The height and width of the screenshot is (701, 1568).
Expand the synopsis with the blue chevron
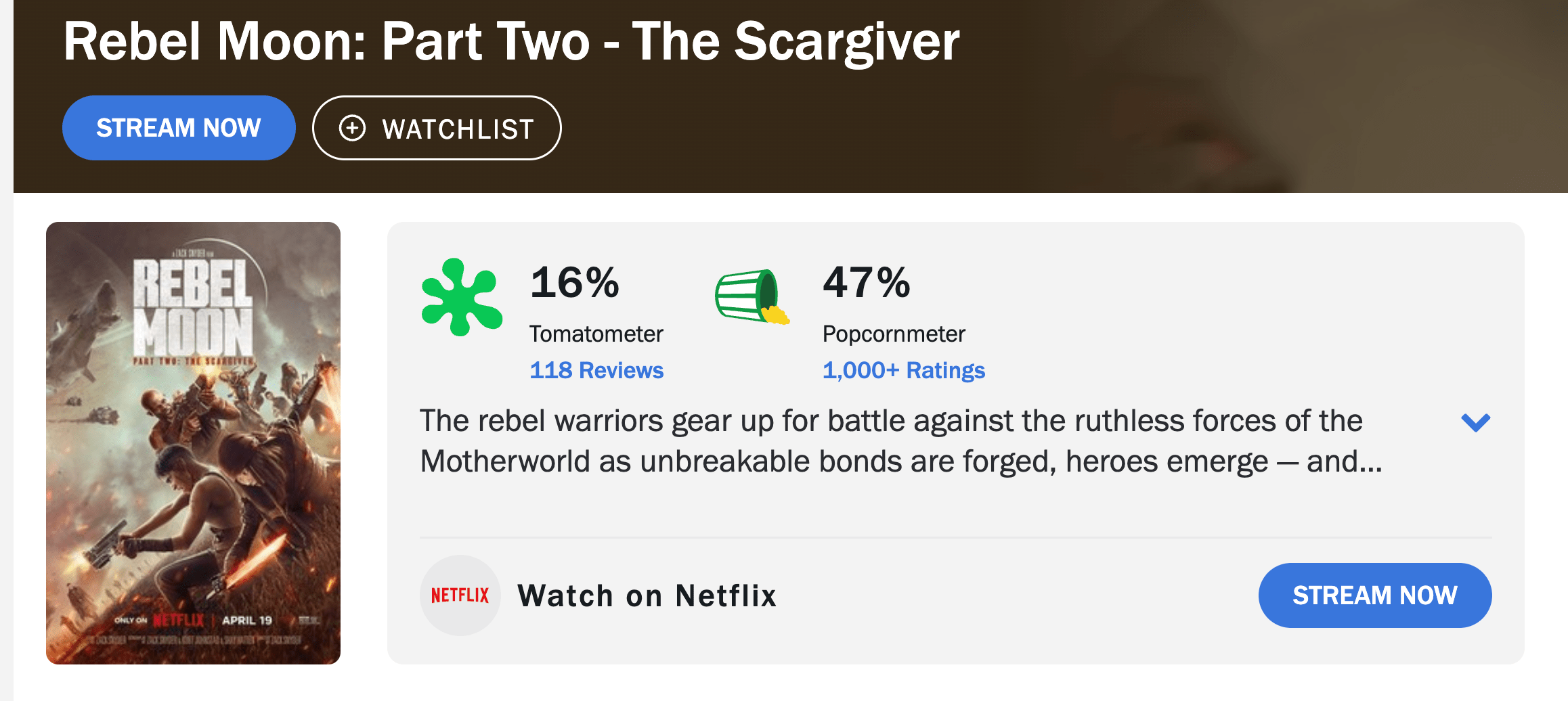(1476, 422)
